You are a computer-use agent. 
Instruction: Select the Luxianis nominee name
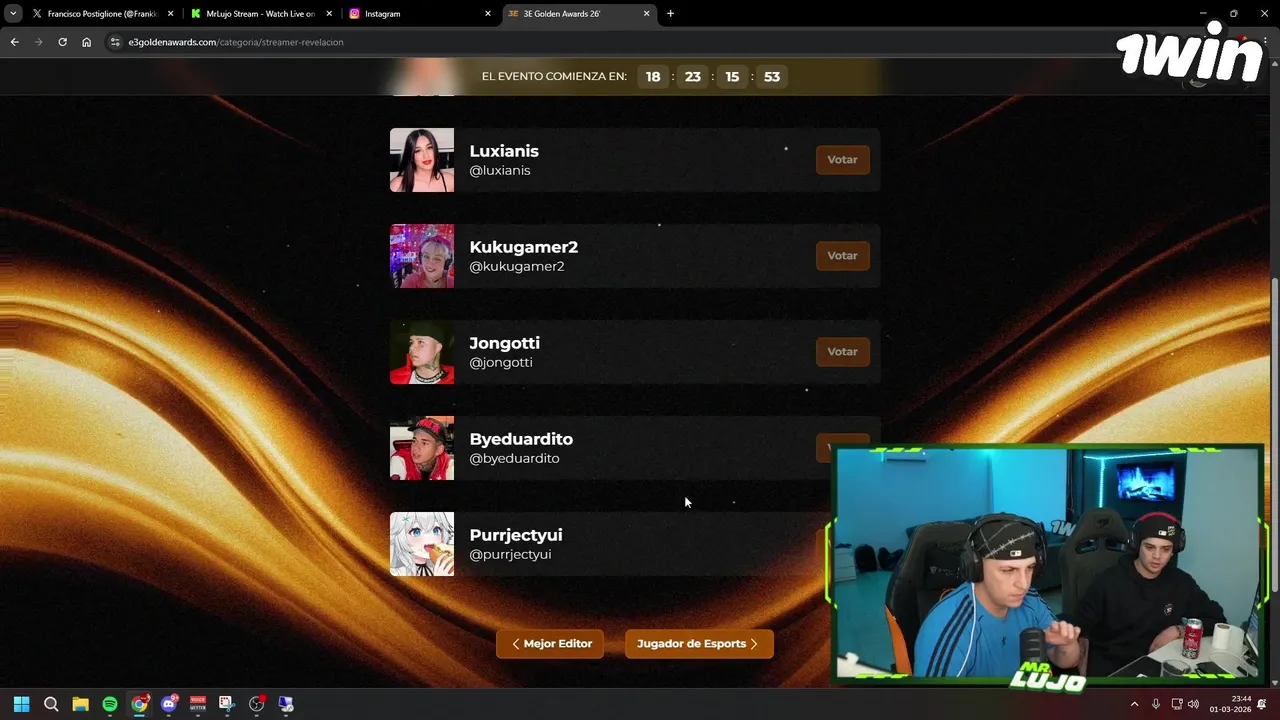[504, 151]
